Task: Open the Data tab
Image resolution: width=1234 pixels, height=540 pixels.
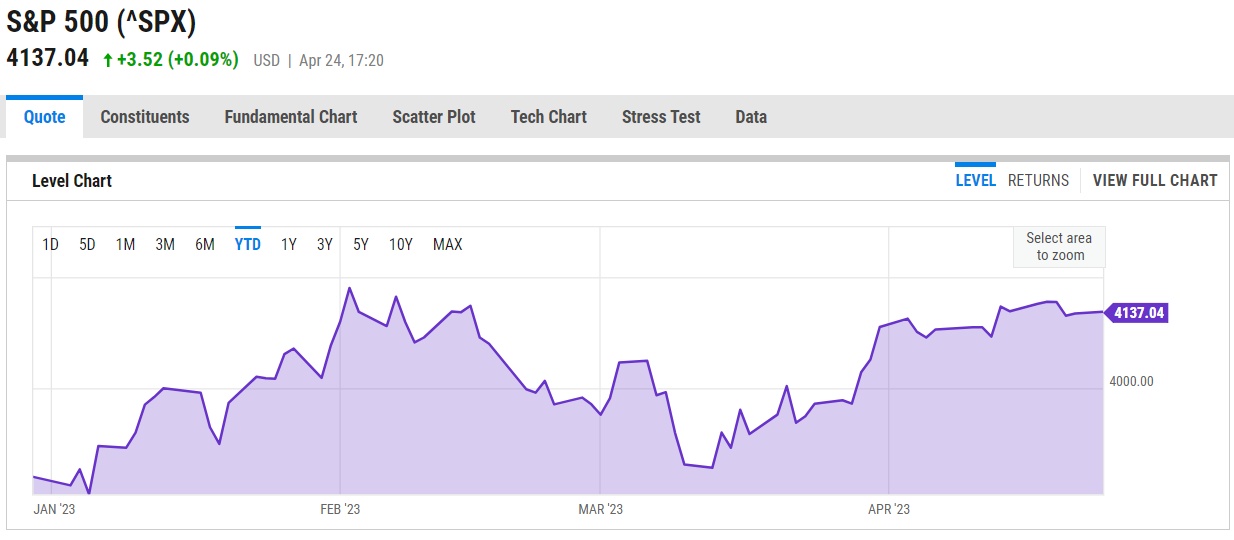Action: tap(751, 117)
